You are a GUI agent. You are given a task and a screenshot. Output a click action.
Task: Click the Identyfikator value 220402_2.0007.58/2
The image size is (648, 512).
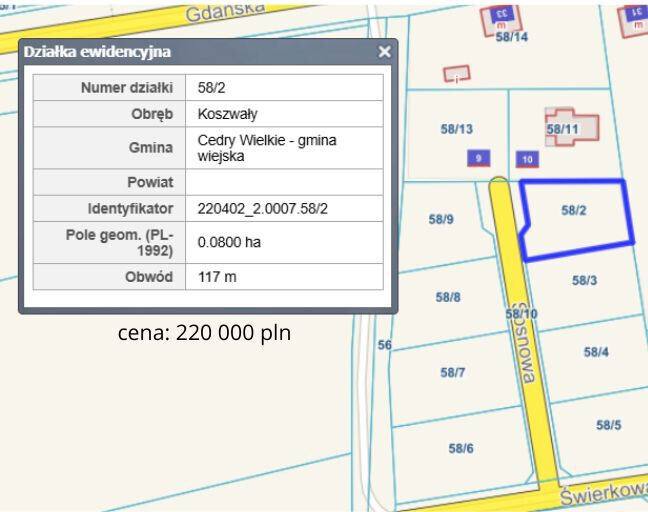[x=262, y=209]
